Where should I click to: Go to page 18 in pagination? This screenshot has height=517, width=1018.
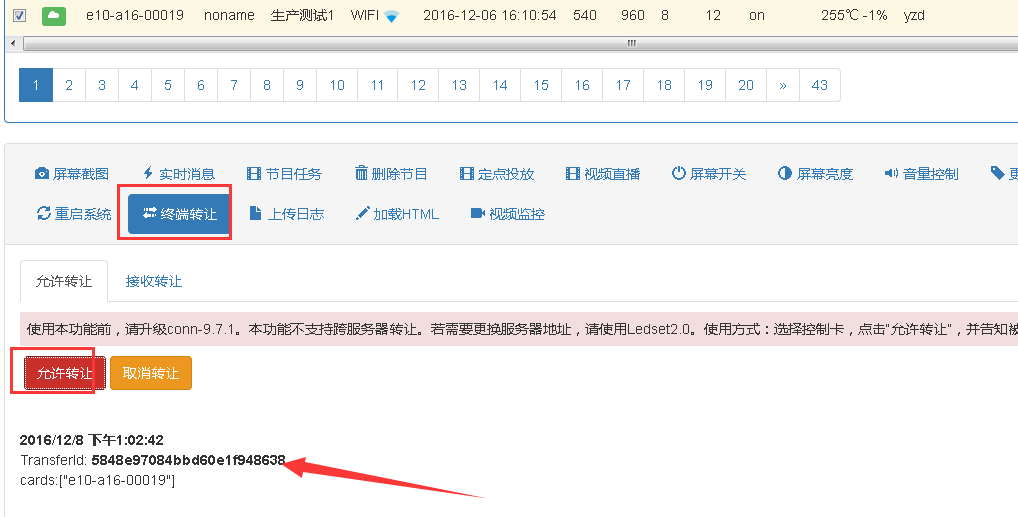coord(664,85)
